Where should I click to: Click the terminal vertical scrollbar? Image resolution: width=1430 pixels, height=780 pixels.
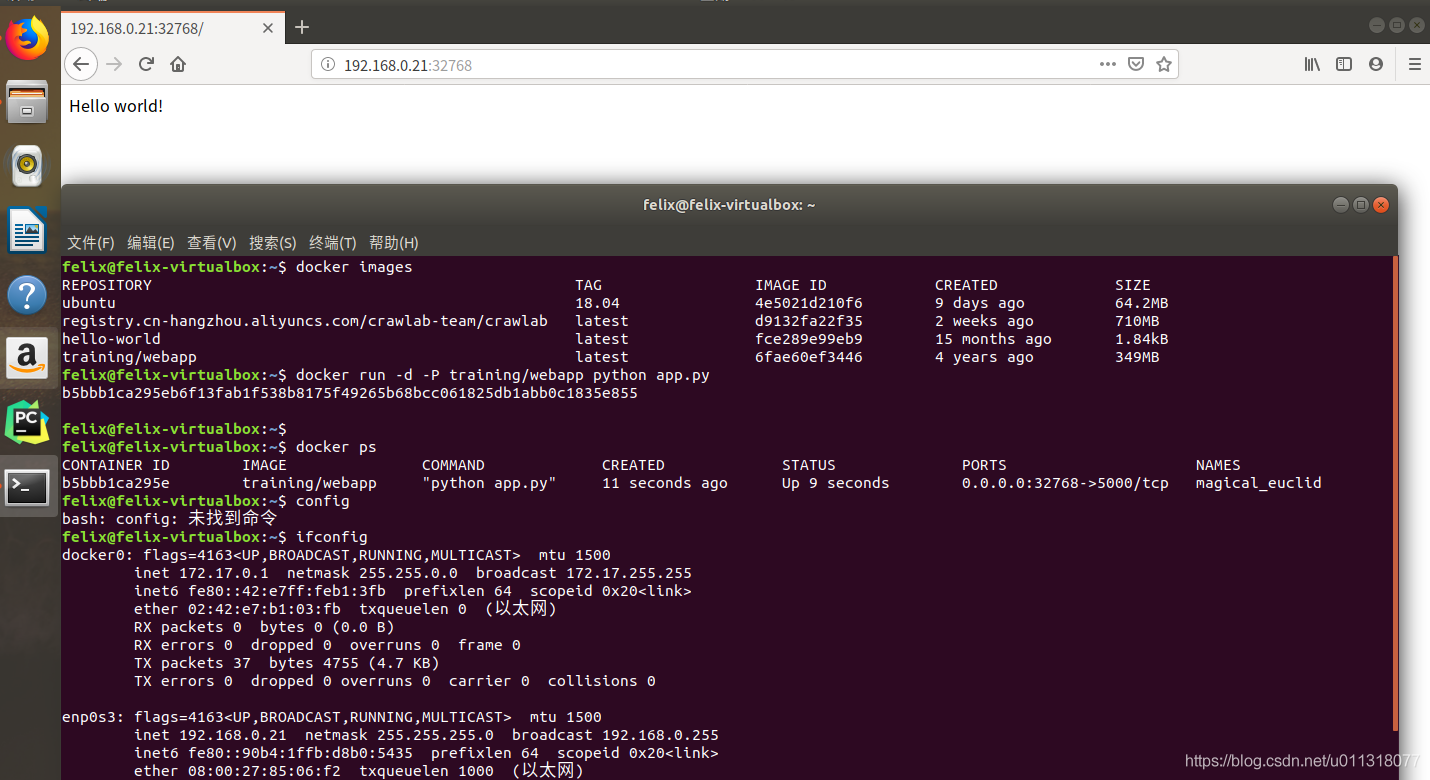point(1394,493)
